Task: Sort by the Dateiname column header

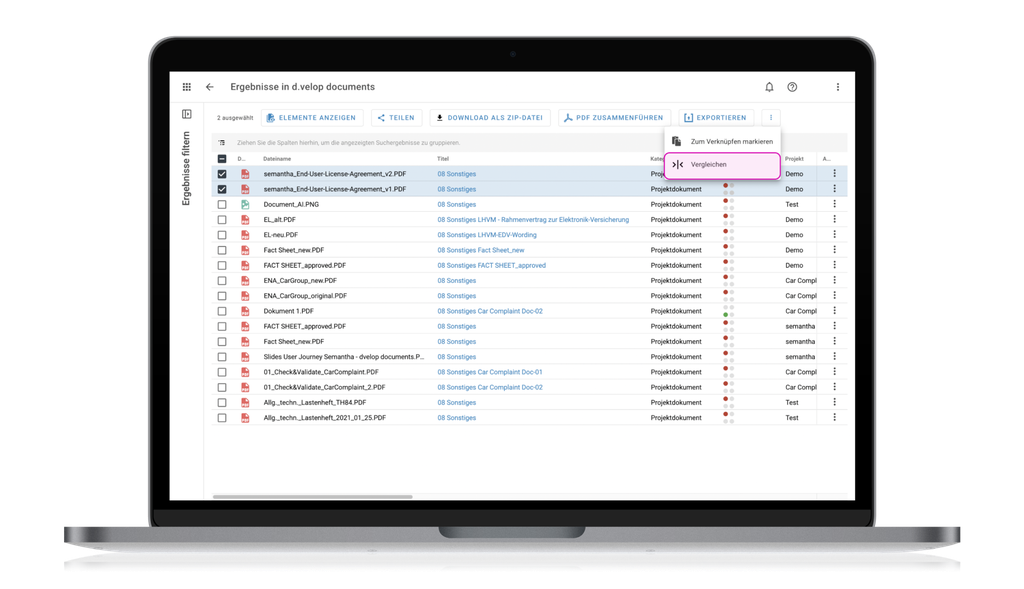Action: coord(277,159)
